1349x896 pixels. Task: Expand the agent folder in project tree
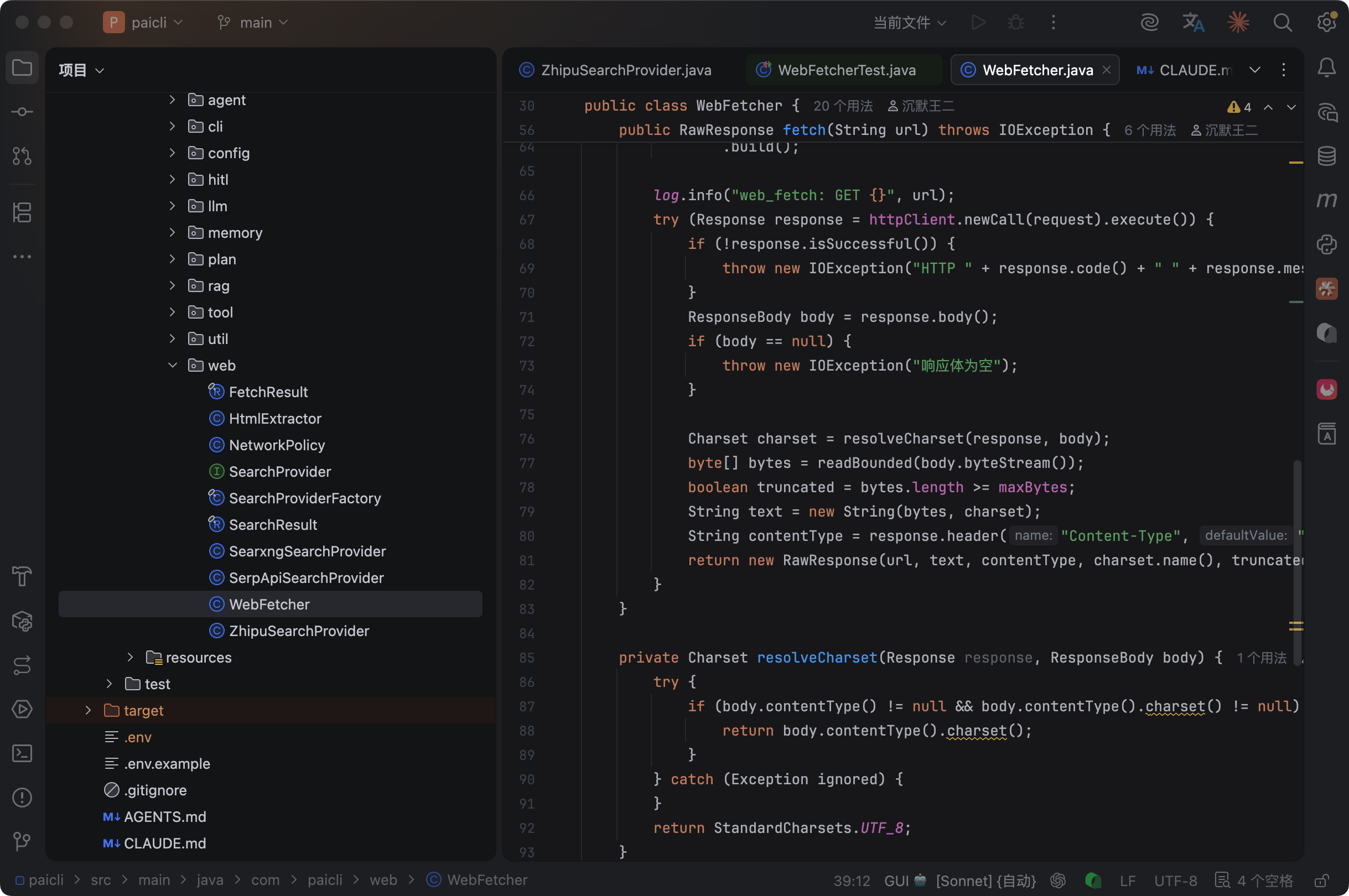pos(172,100)
